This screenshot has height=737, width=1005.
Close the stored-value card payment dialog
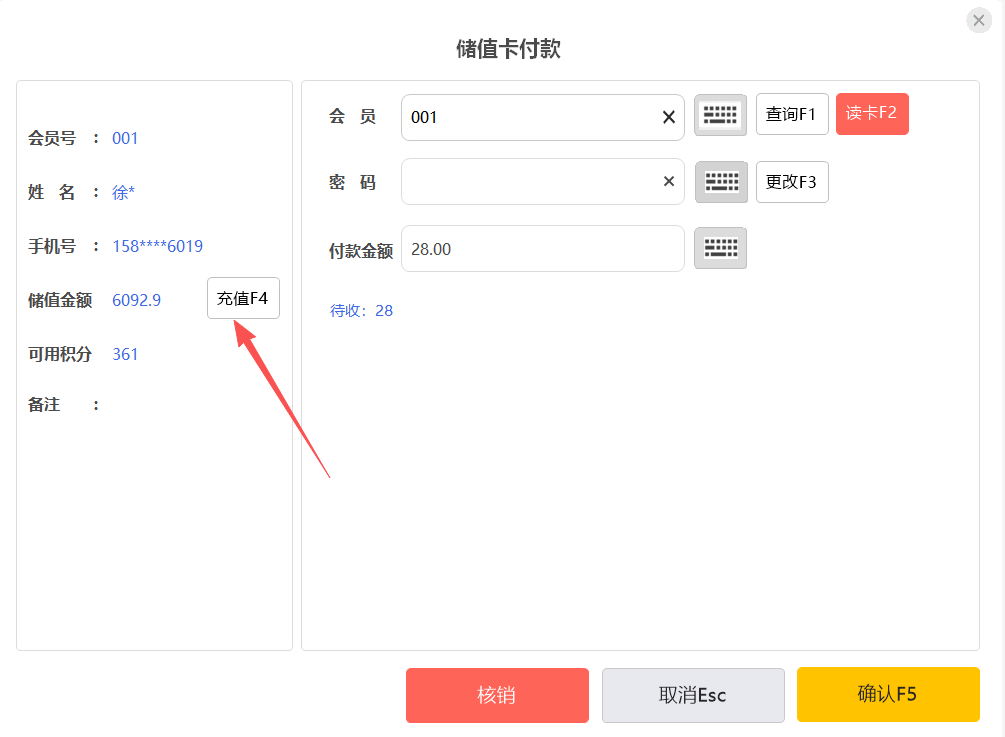point(978,20)
